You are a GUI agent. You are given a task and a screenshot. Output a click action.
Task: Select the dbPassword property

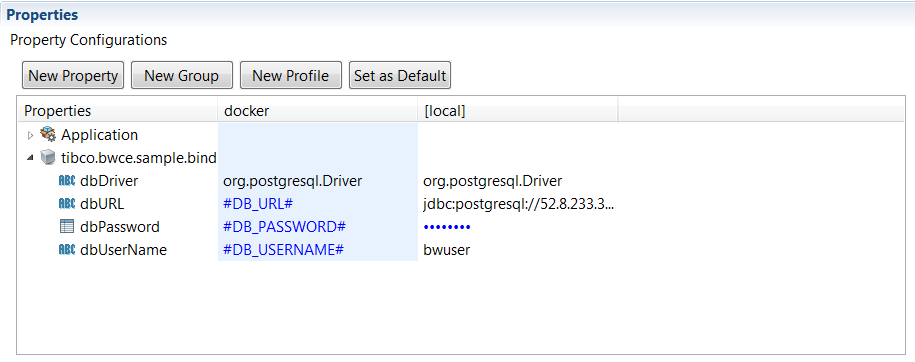click(x=120, y=227)
